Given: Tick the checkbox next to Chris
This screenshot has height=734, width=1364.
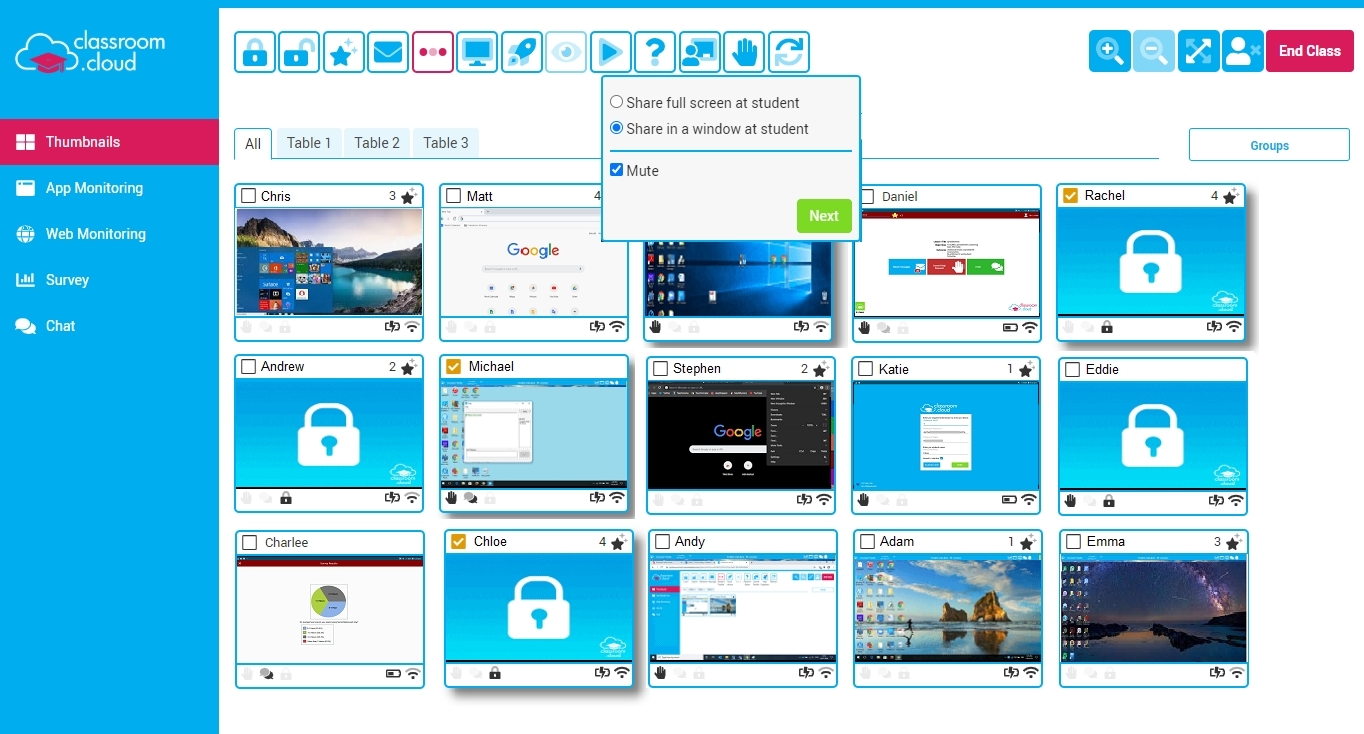Looking at the screenshot, I should 249,196.
